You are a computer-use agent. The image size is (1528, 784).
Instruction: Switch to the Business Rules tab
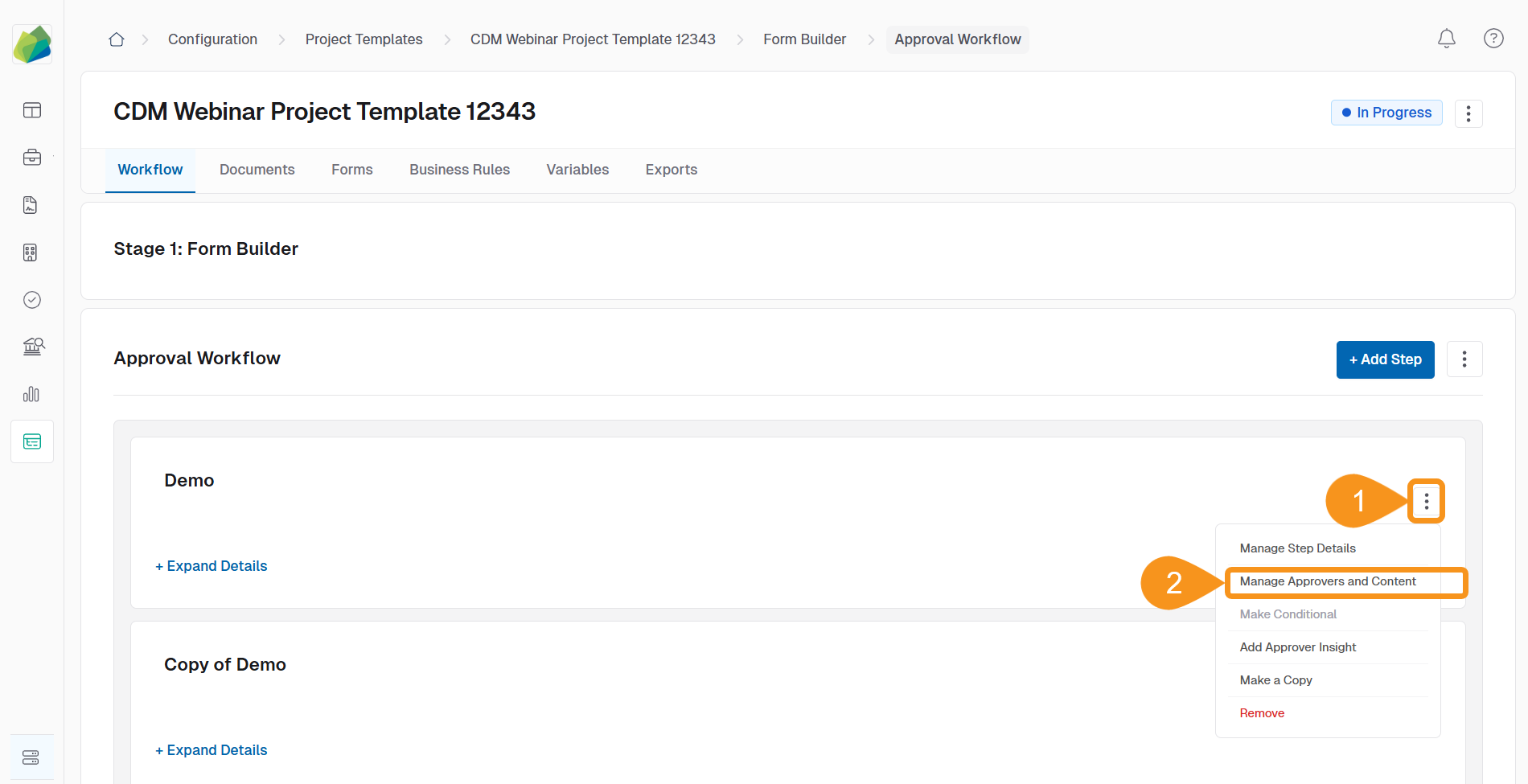(459, 170)
